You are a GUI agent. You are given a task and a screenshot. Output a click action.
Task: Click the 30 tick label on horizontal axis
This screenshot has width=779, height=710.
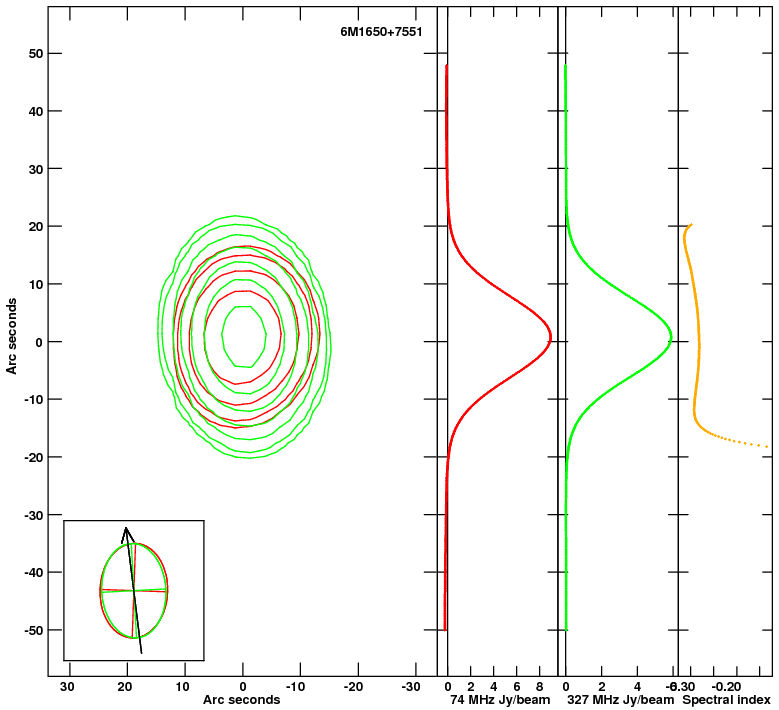click(67, 687)
